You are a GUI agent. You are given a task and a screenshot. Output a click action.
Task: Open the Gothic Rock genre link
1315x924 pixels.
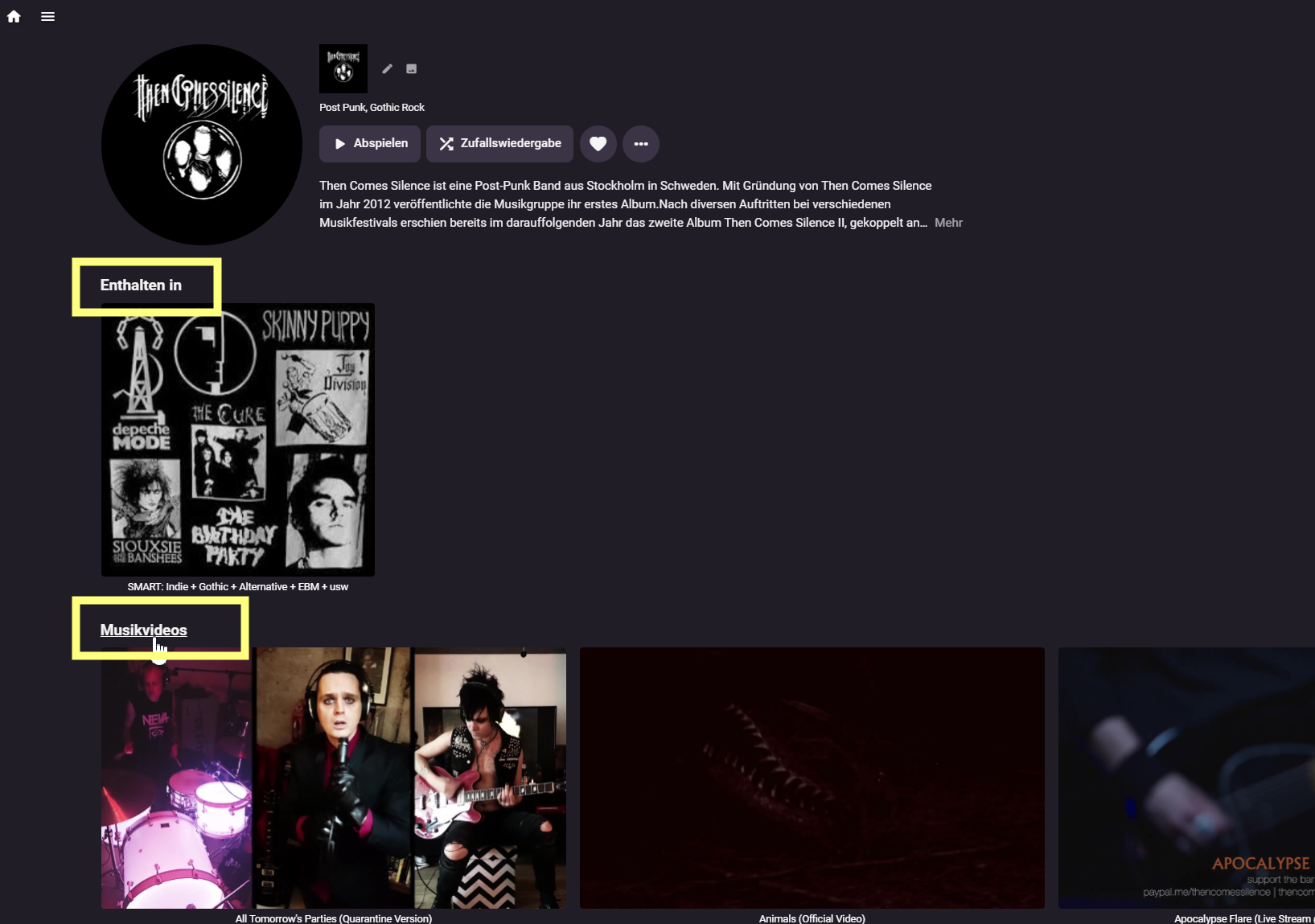397,108
